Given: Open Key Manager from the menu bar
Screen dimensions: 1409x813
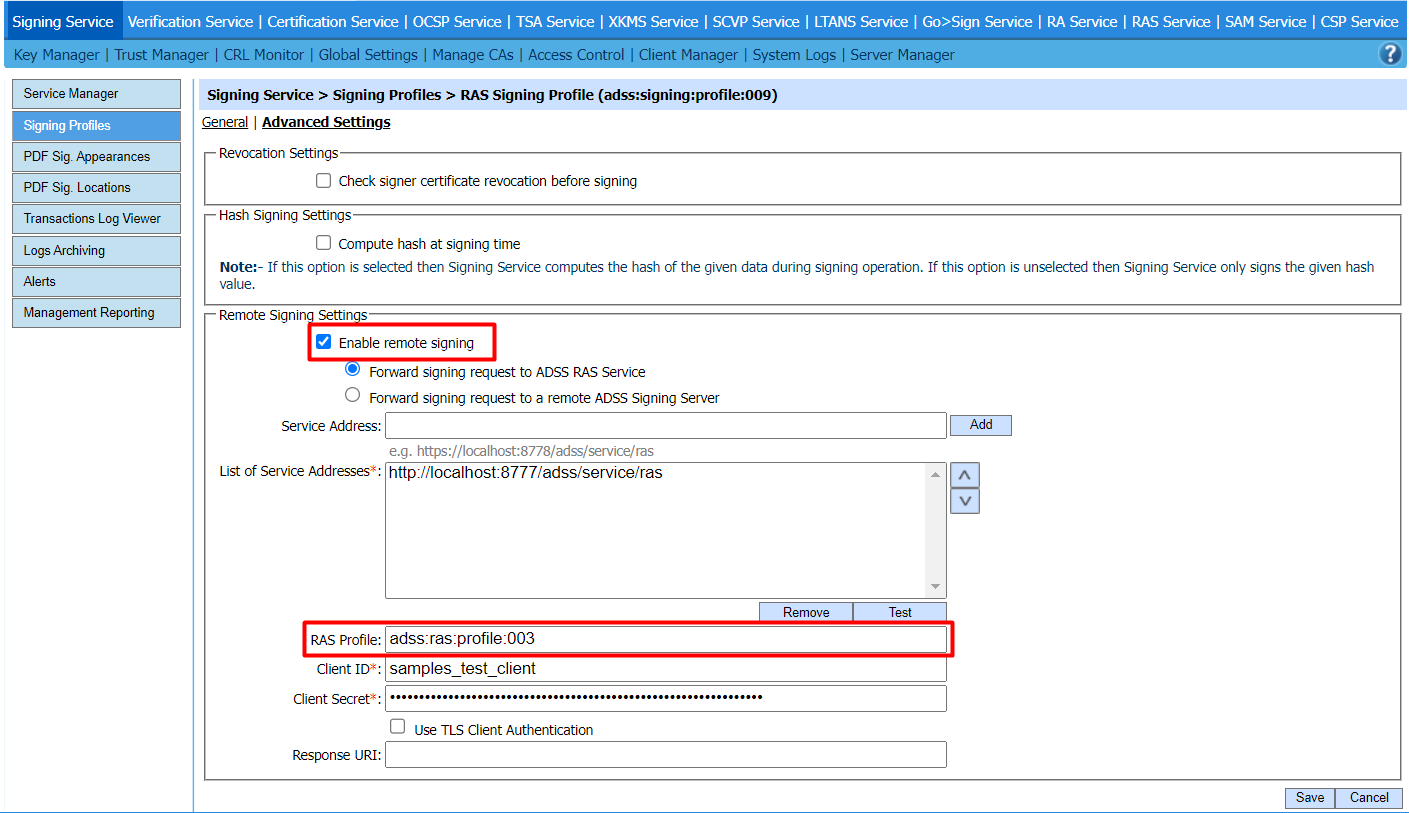Looking at the screenshot, I should coord(56,55).
